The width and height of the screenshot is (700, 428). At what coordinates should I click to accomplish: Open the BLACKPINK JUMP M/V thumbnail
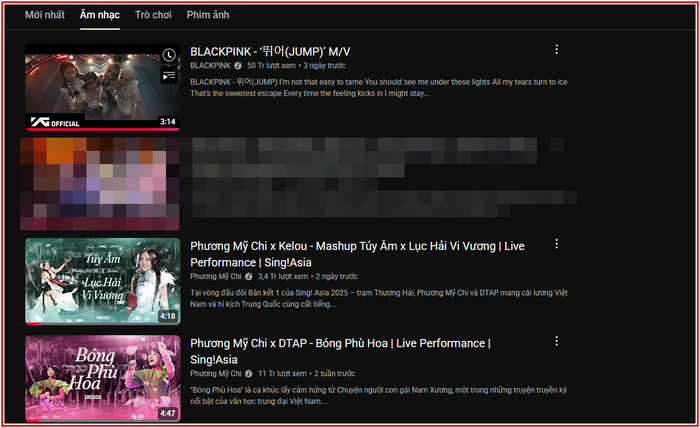(103, 87)
